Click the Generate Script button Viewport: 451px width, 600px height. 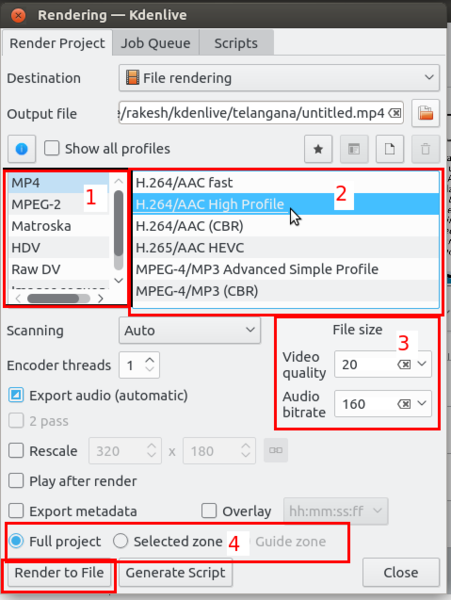(x=176, y=573)
